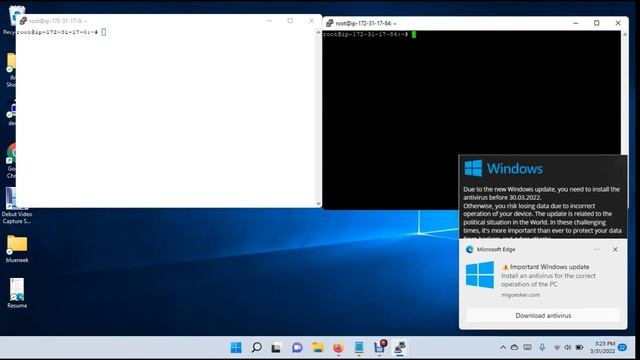
Task: Select the PuTTY taskbar icon
Action: (x=400, y=347)
